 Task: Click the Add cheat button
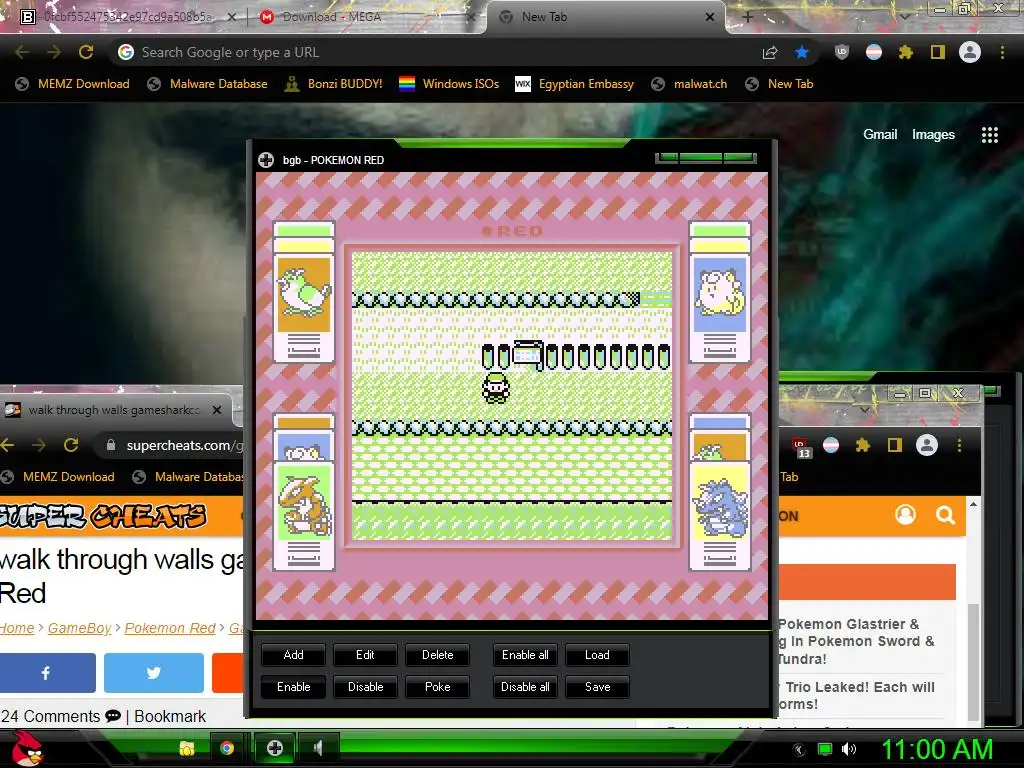pos(293,655)
